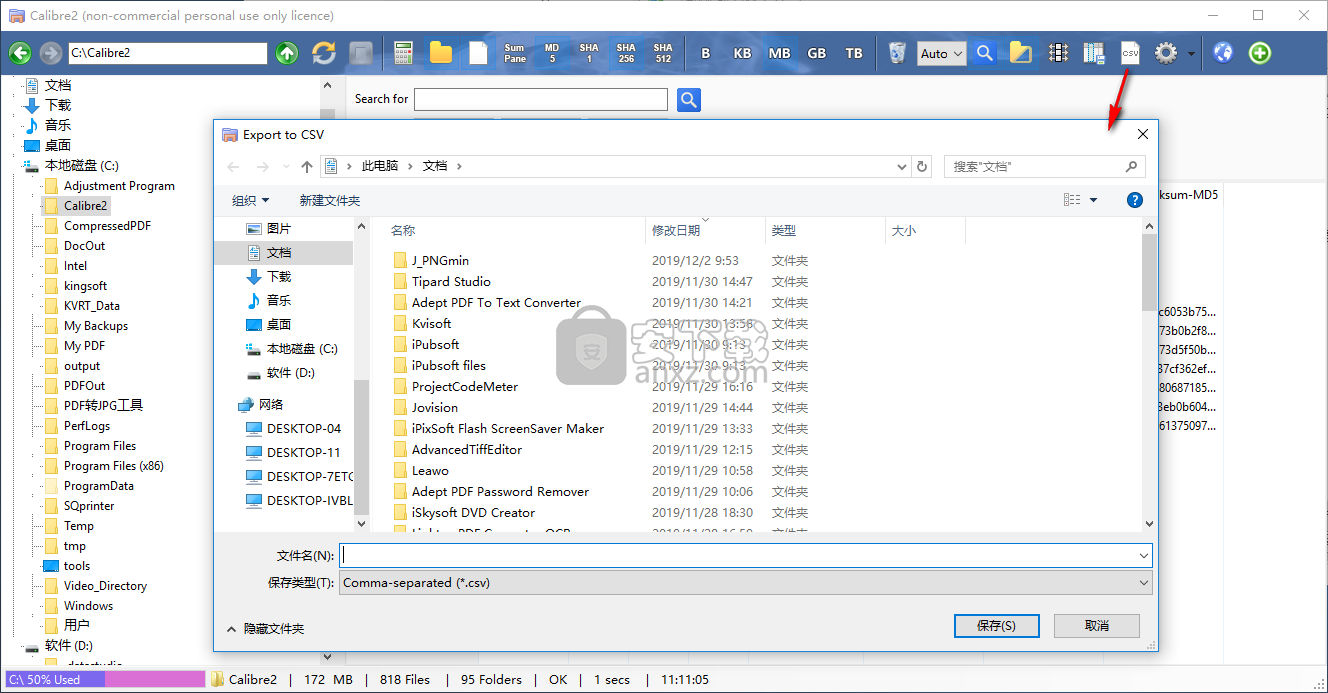The width and height of the screenshot is (1328, 693).
Task: Click the blue magnifier search toolbar icon
Action: coord(985,53)
